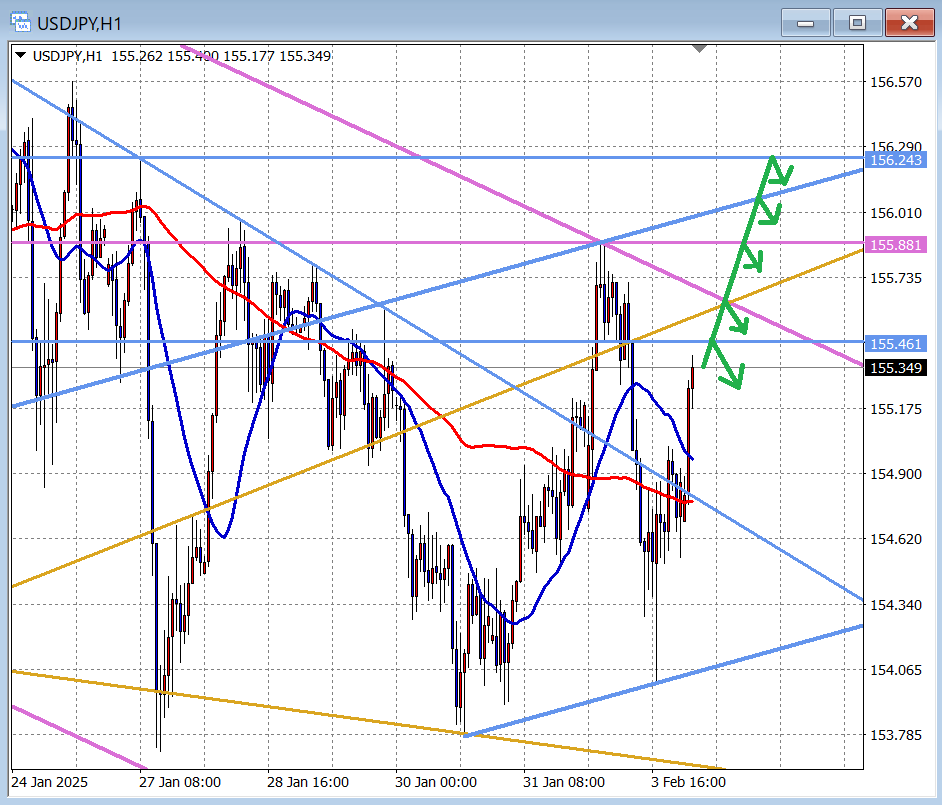Click the 24 Jan 2025 date label
This screenshot has width=942, height=805.
click(49, 782)
